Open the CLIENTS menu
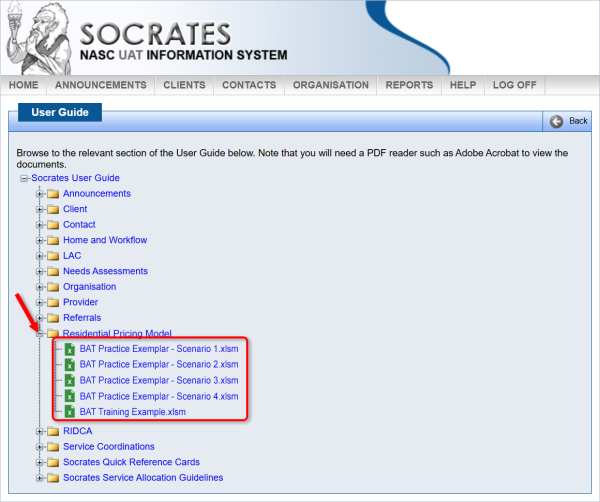Image resolution: width=600 pixels, height=502 pixels. click(184, 85)
